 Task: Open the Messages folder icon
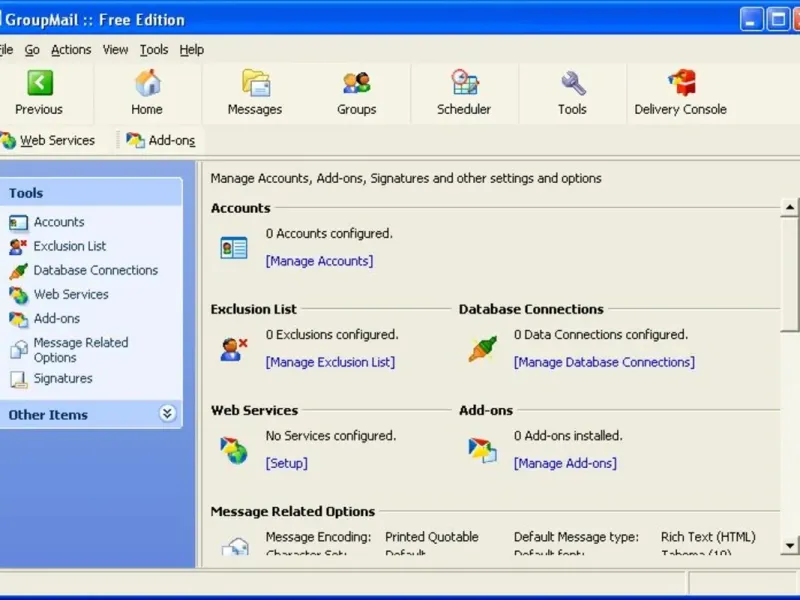(x=255, y=83)
